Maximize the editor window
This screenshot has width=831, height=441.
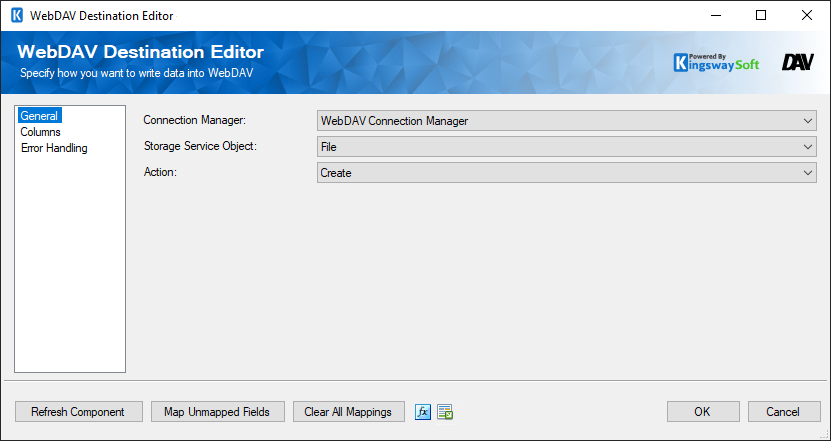click(x=761, y=15)
